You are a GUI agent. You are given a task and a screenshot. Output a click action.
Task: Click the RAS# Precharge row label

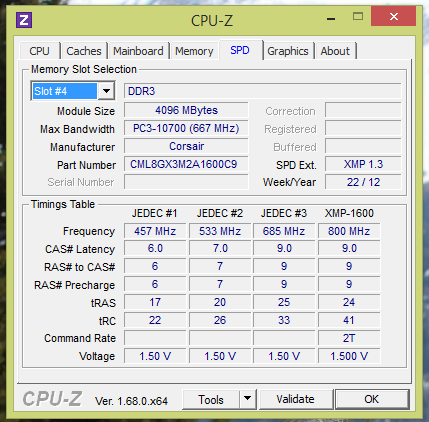pyautogui.click(x=74, y=285)
